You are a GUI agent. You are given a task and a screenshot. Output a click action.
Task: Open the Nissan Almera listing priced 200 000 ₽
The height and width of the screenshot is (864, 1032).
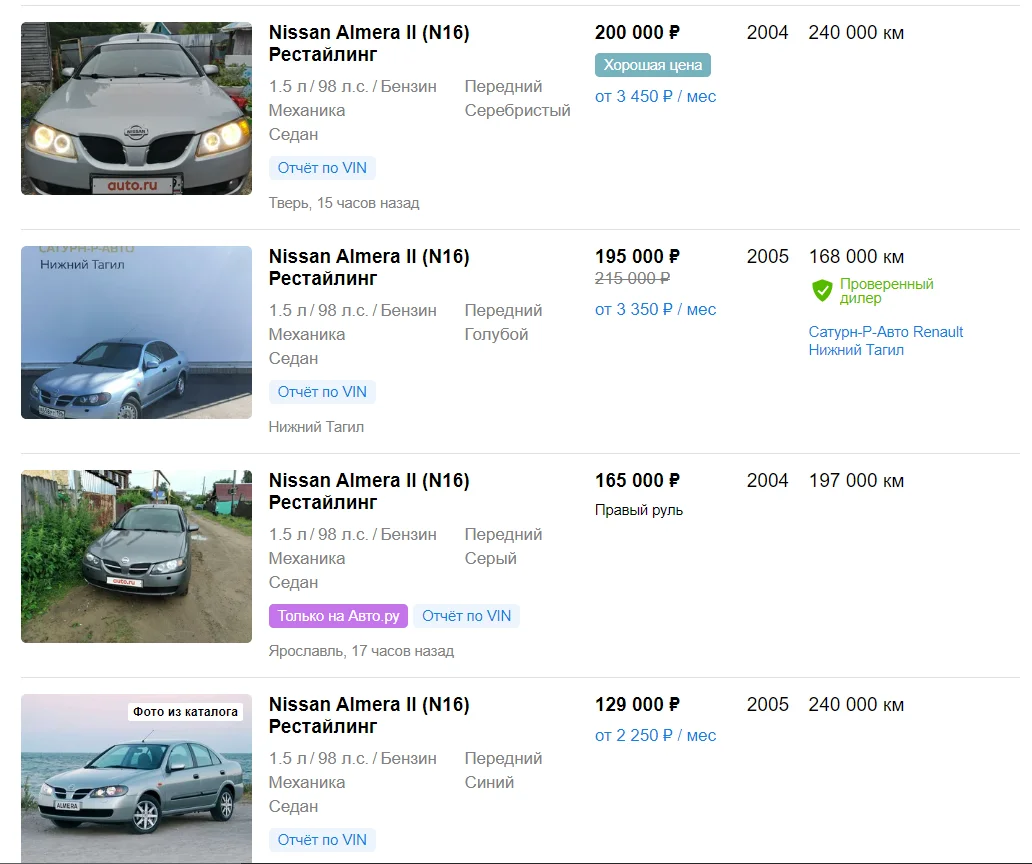coord(369,43)
